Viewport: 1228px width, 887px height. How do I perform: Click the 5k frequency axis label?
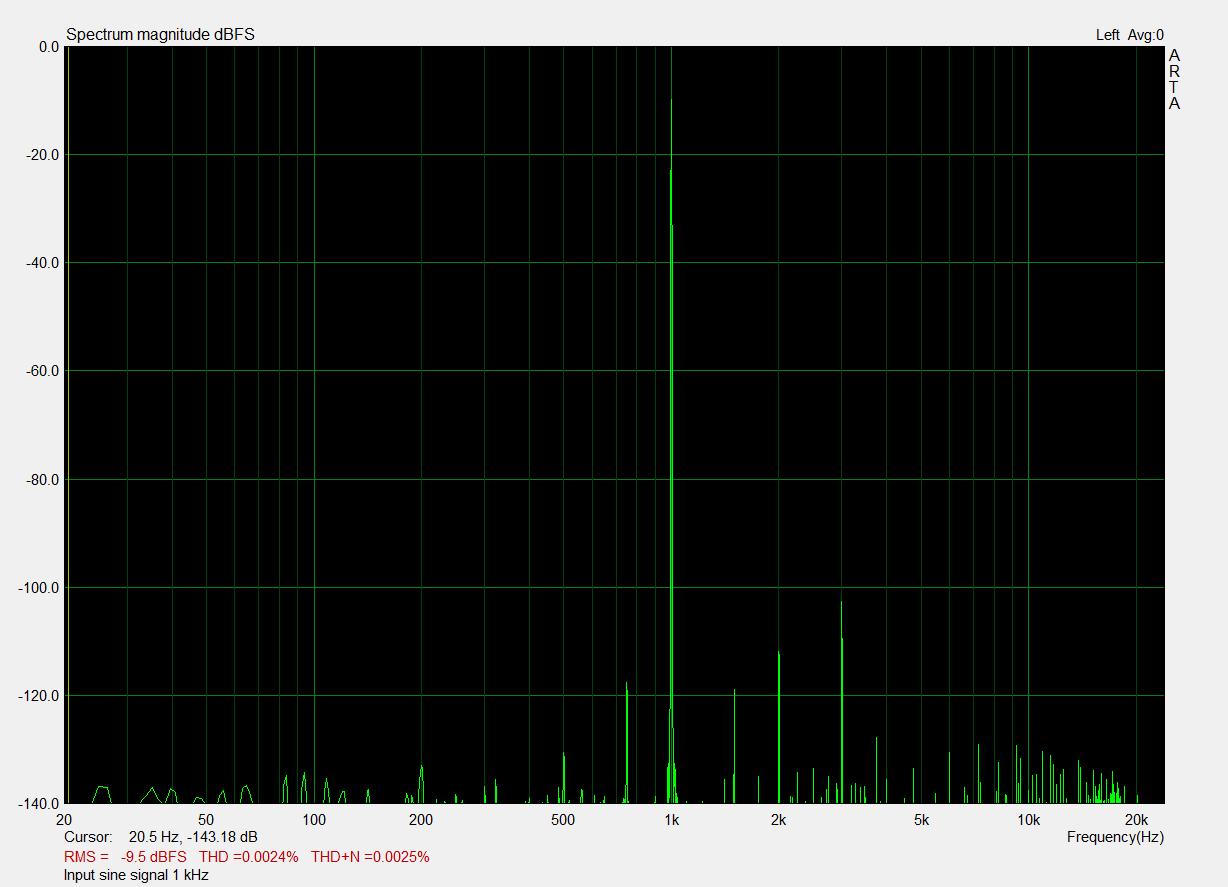921,819
